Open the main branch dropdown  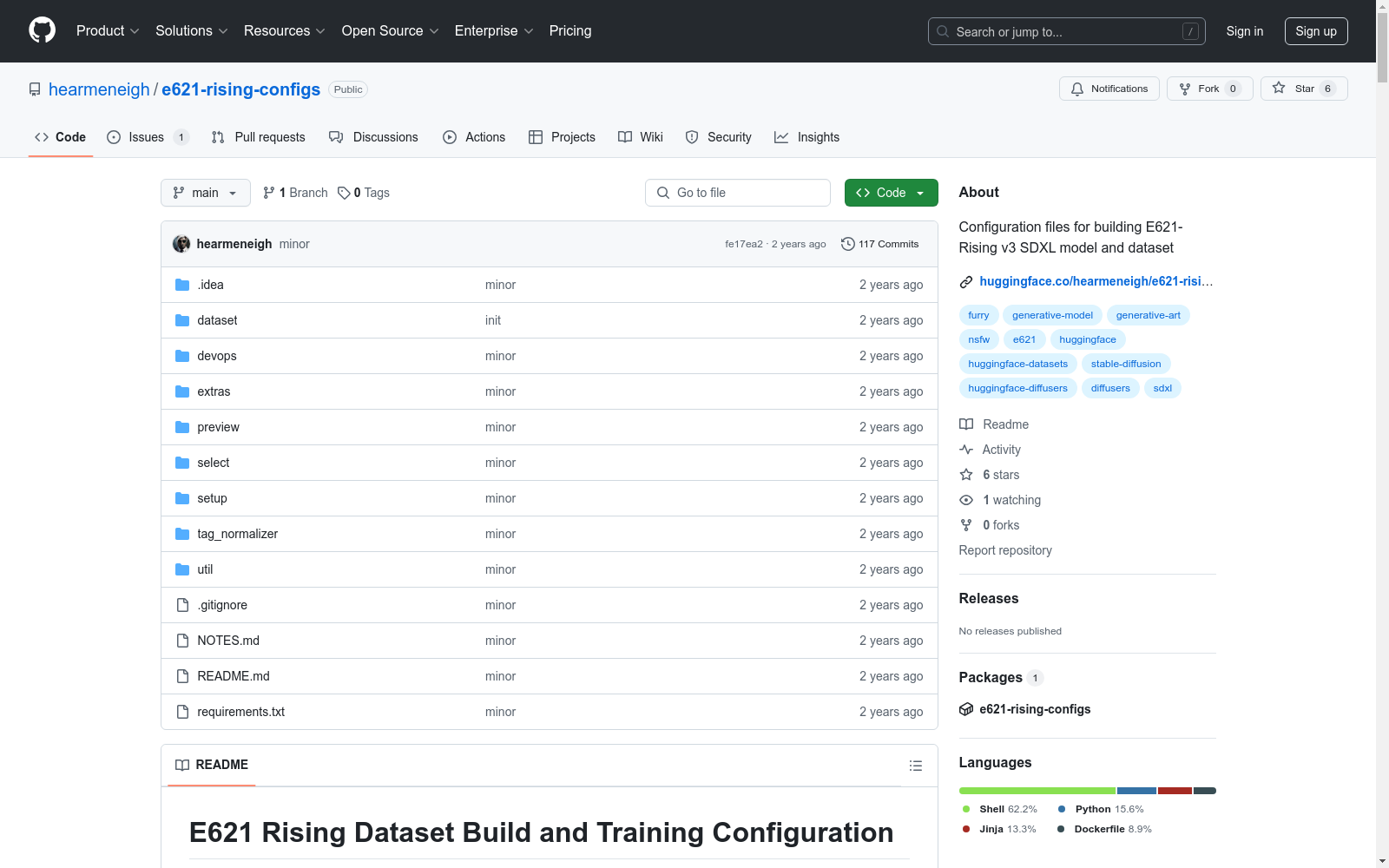click(206, 193)
